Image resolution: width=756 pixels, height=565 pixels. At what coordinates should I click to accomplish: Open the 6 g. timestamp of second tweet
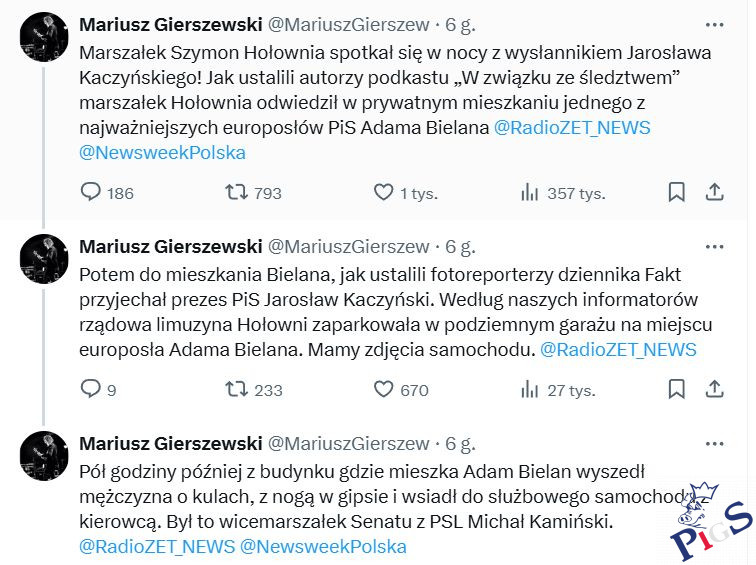(460, 246)
